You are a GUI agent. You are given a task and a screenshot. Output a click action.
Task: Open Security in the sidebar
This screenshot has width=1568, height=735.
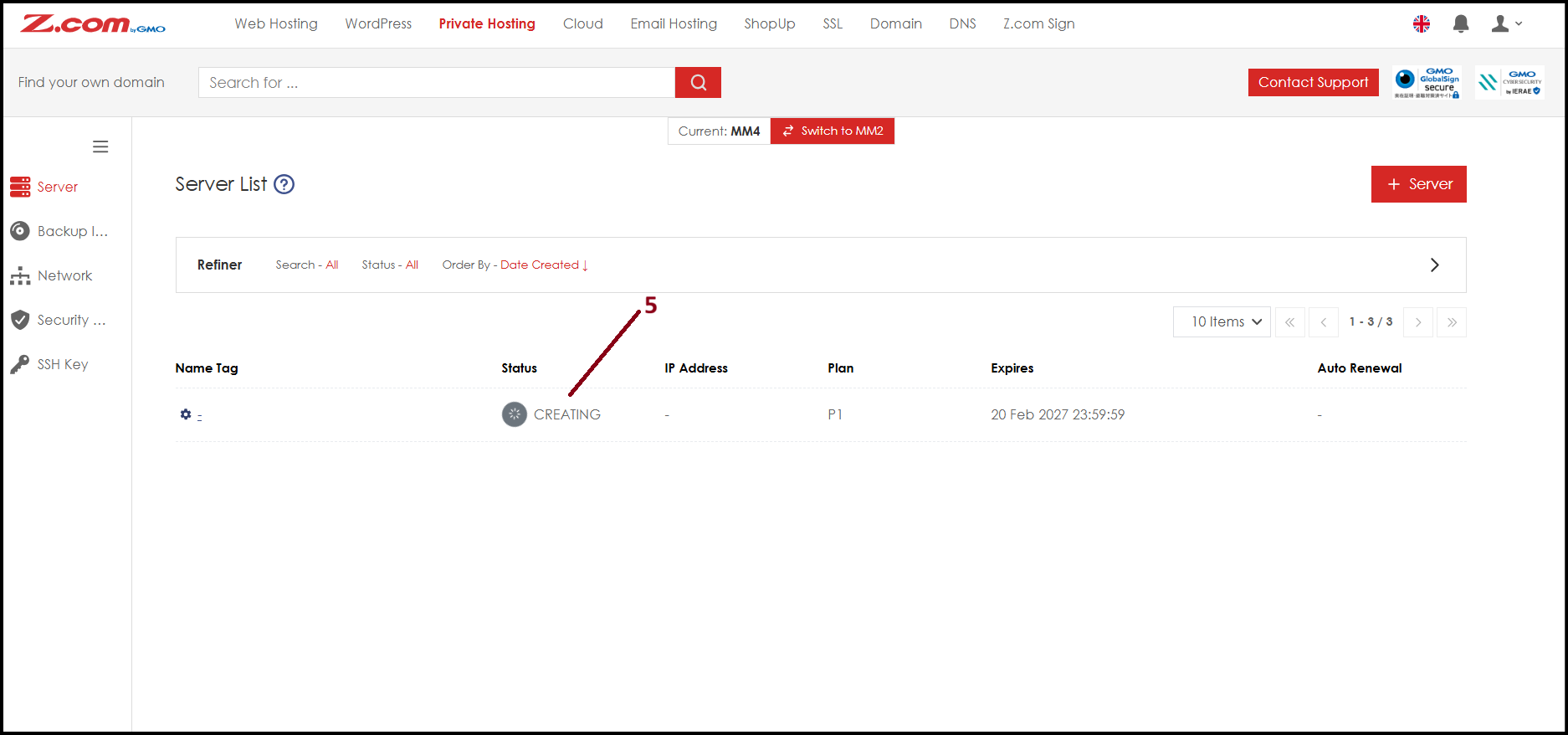pyautogui.click(x=58, y=320)
